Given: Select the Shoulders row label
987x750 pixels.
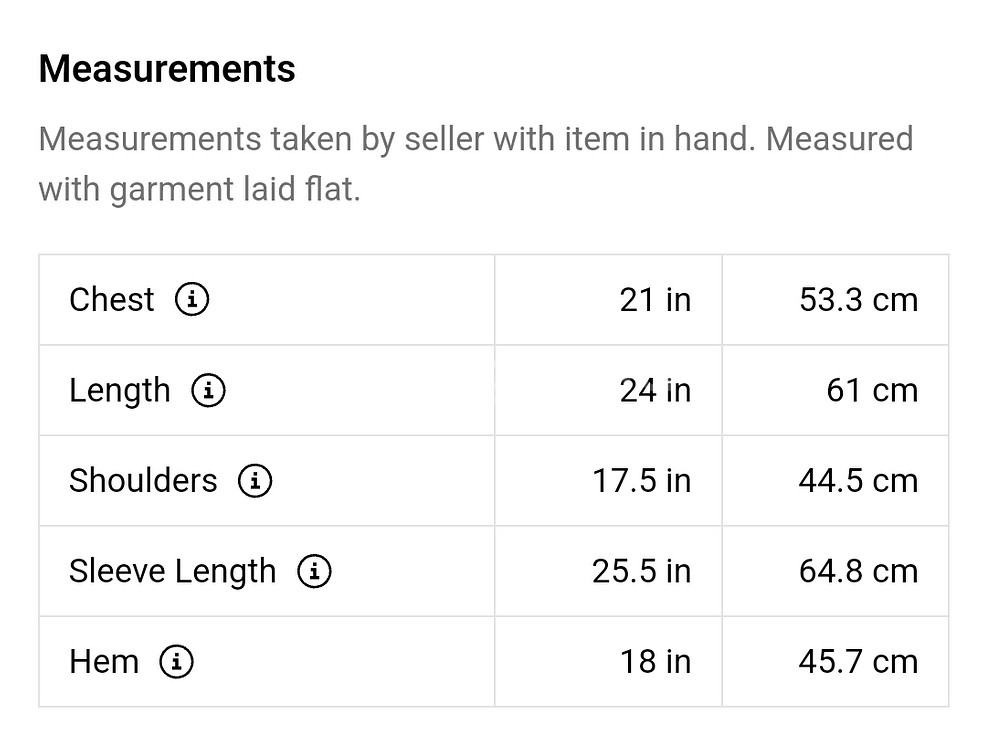Looking at the screenshot, I should pos(143,481).
